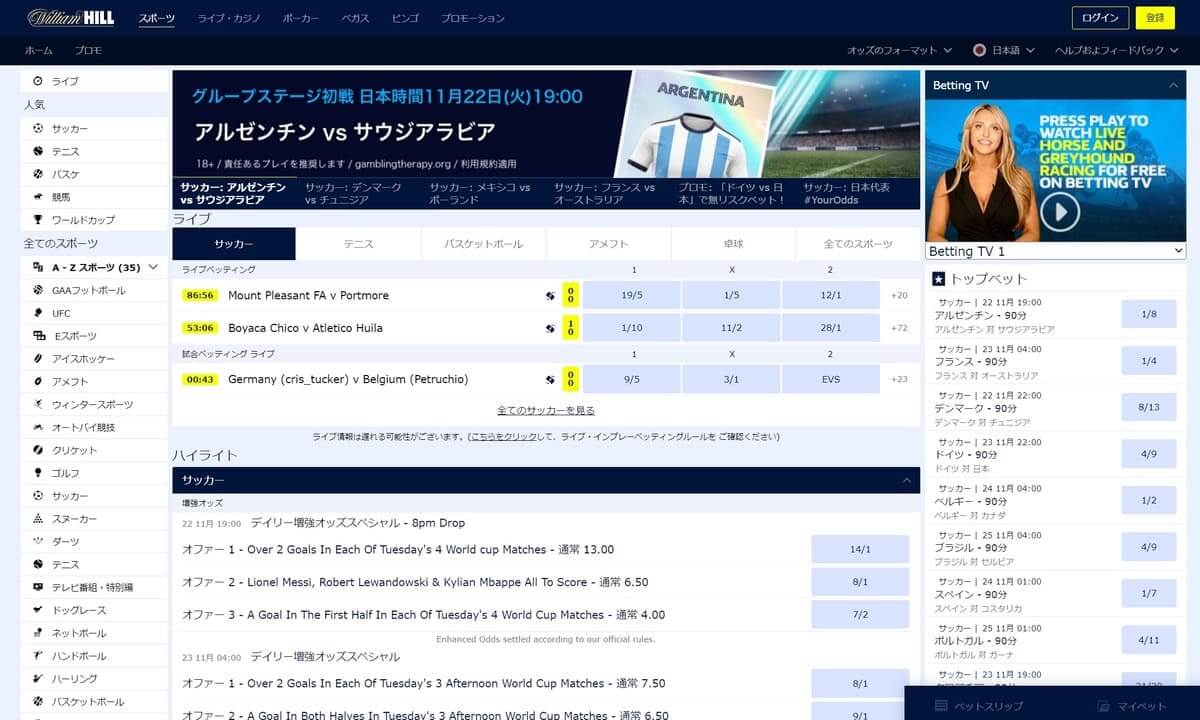Show +20 more markets for Mount Pleasant
The height and width of the screenshot is (720, 1200).
899,296
